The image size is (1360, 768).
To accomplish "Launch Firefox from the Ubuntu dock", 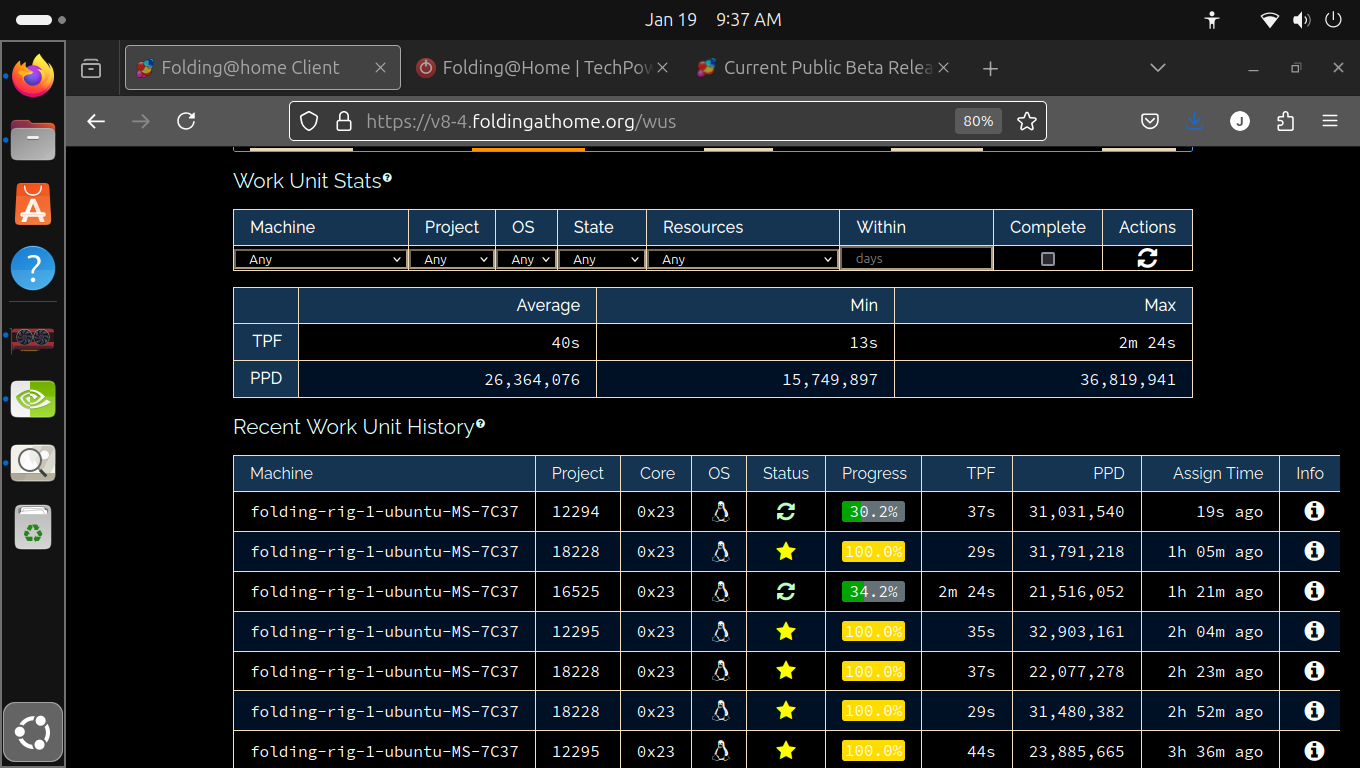I will pyautogui.click(x=34, y=76).
